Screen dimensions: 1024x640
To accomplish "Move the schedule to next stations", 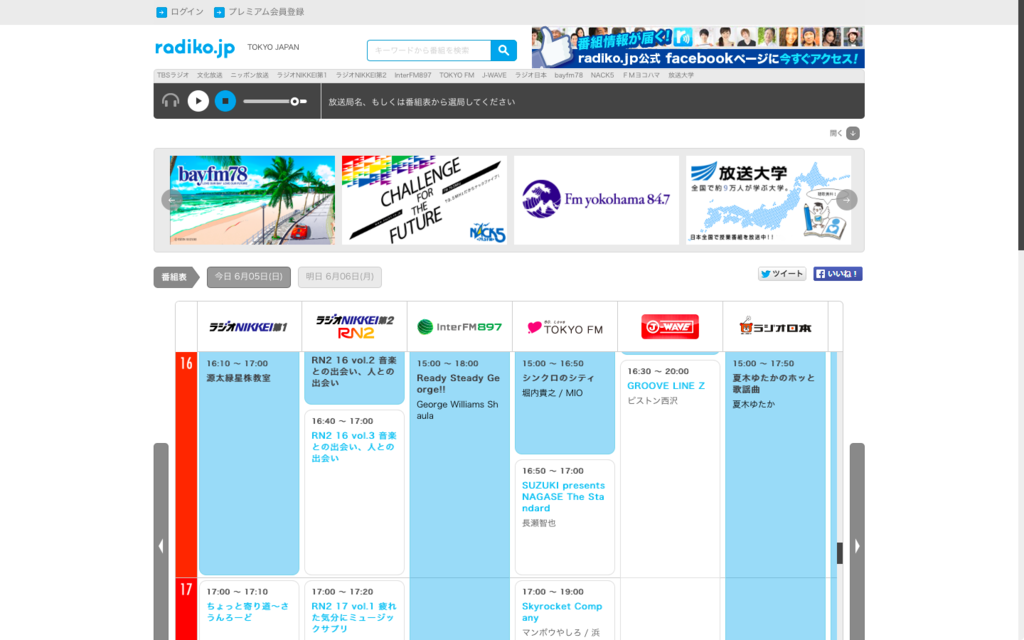I will pyautogui.click(x=857, y=546).
